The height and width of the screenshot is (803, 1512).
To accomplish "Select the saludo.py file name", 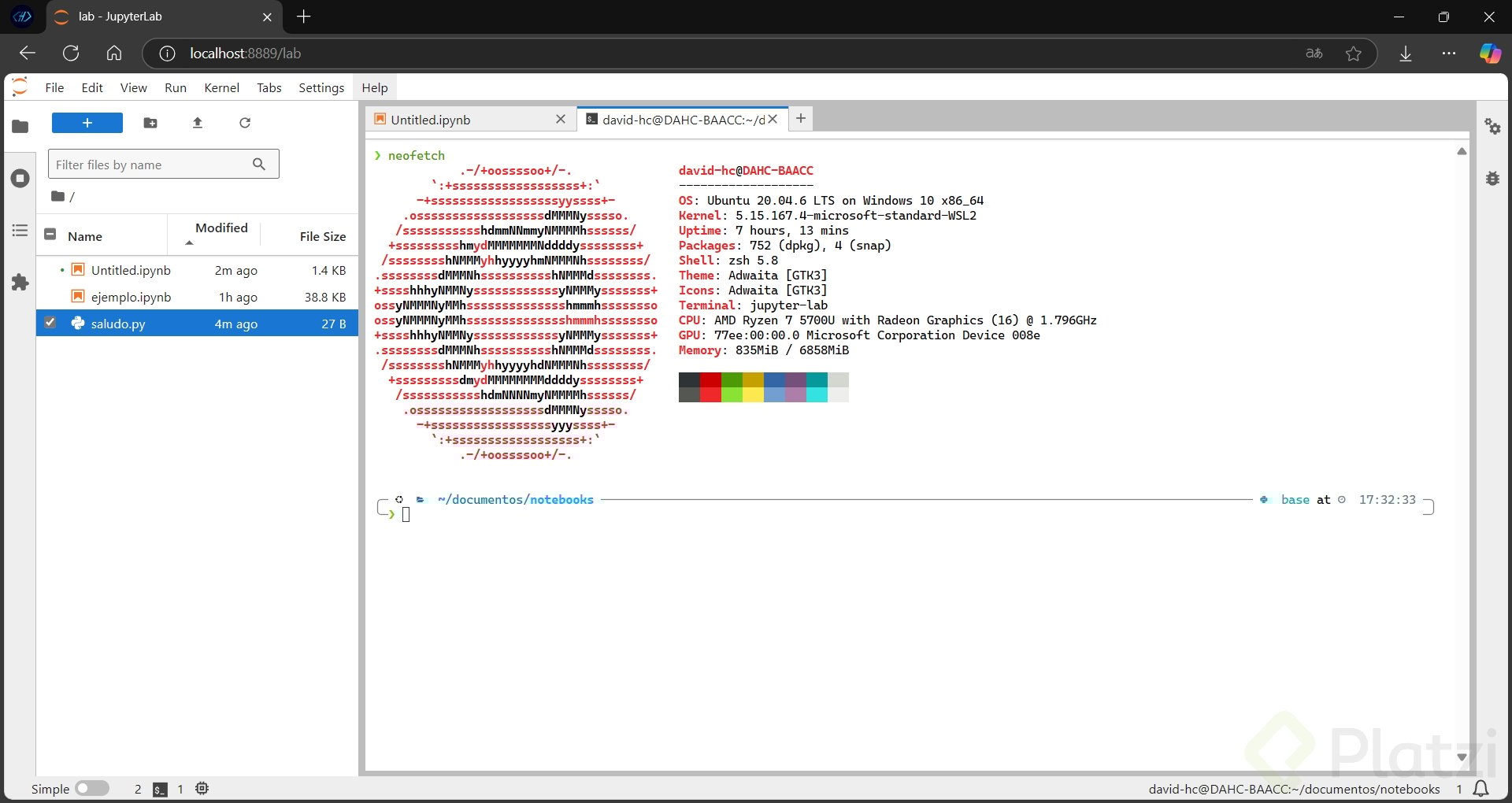I will tap(118, 324).
